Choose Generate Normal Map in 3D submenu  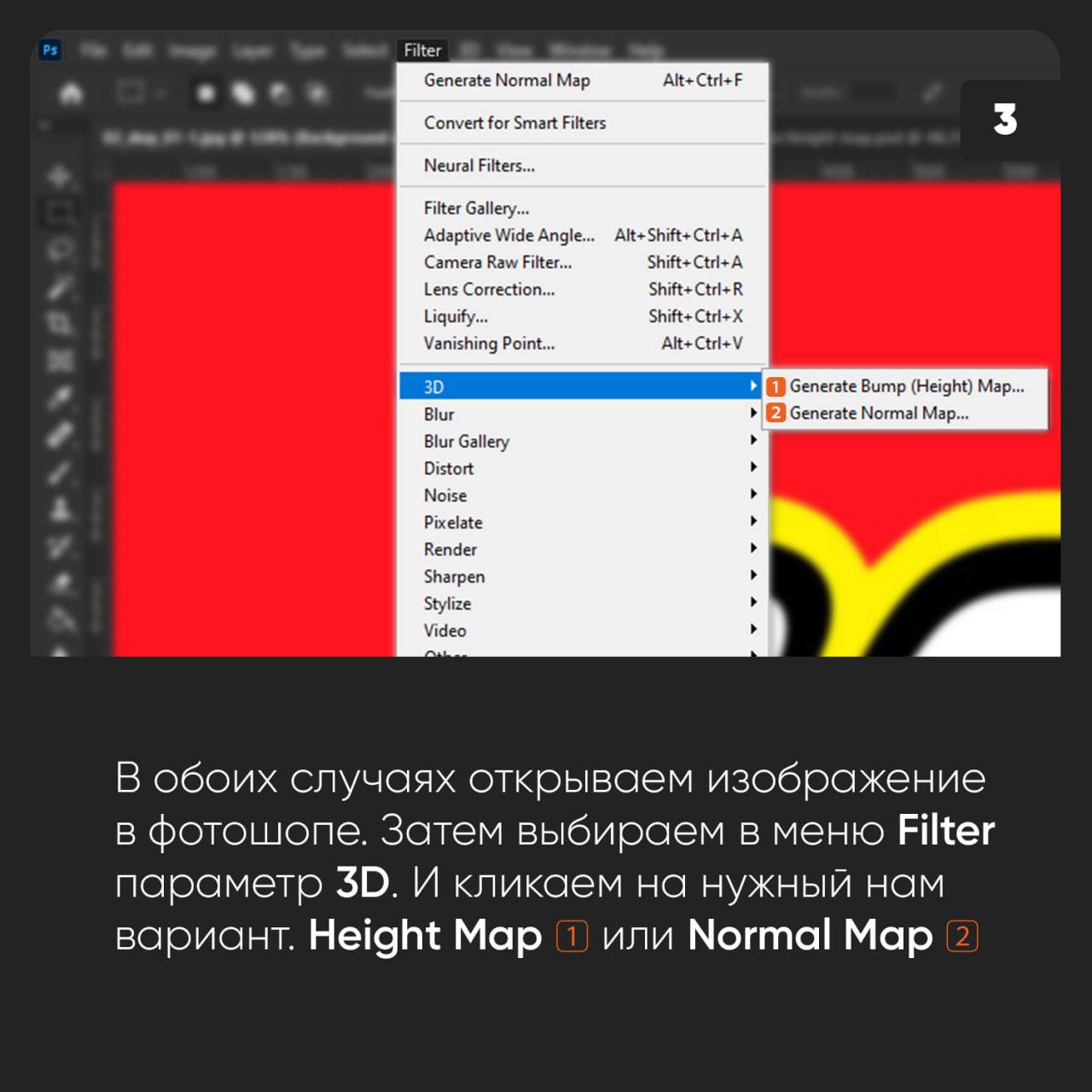(x=905, y=413)
